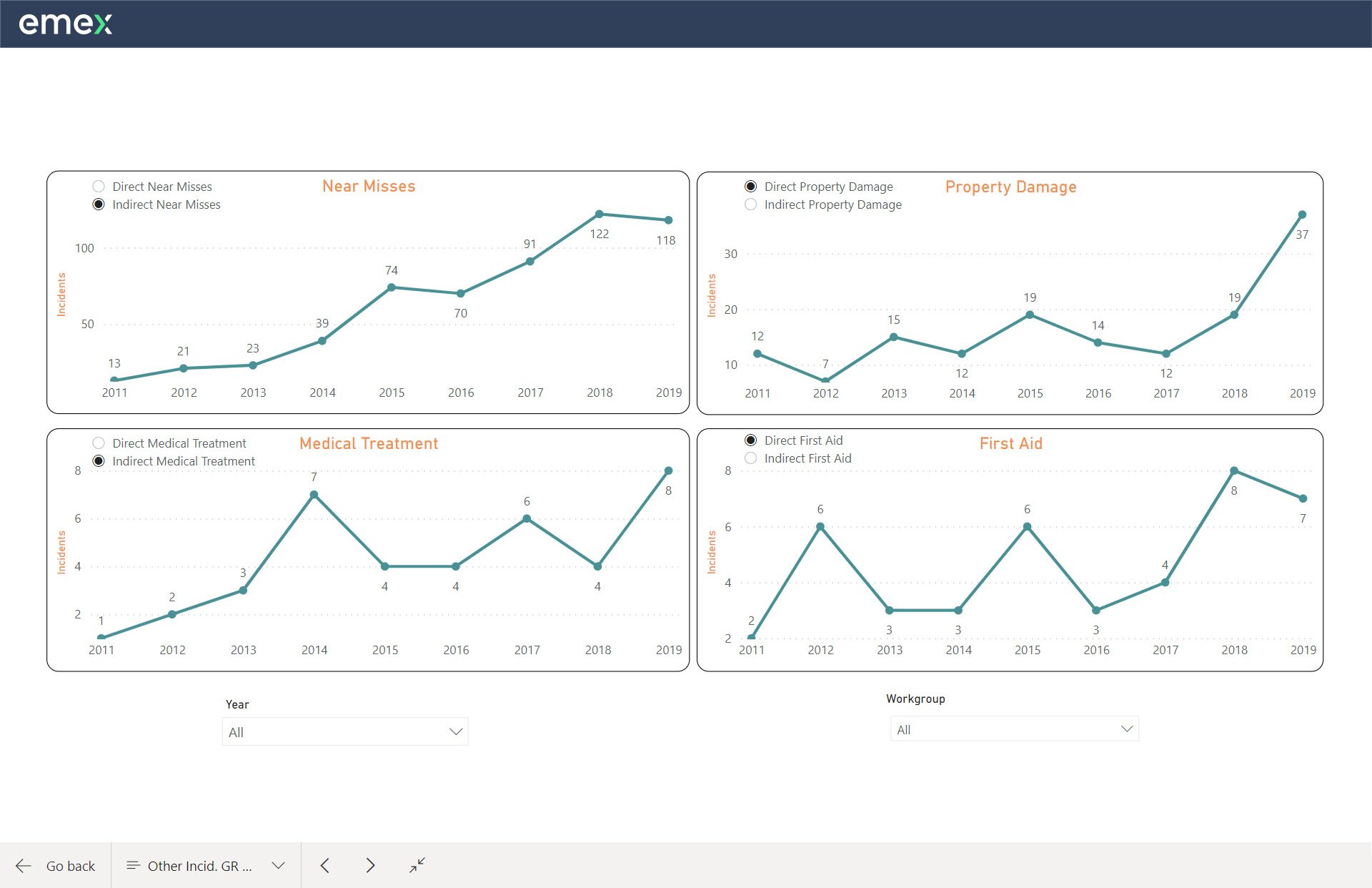Viewport: 1372px width, 888px height.
Task: Select Direct Near Misses radio button
Action: 99,187
